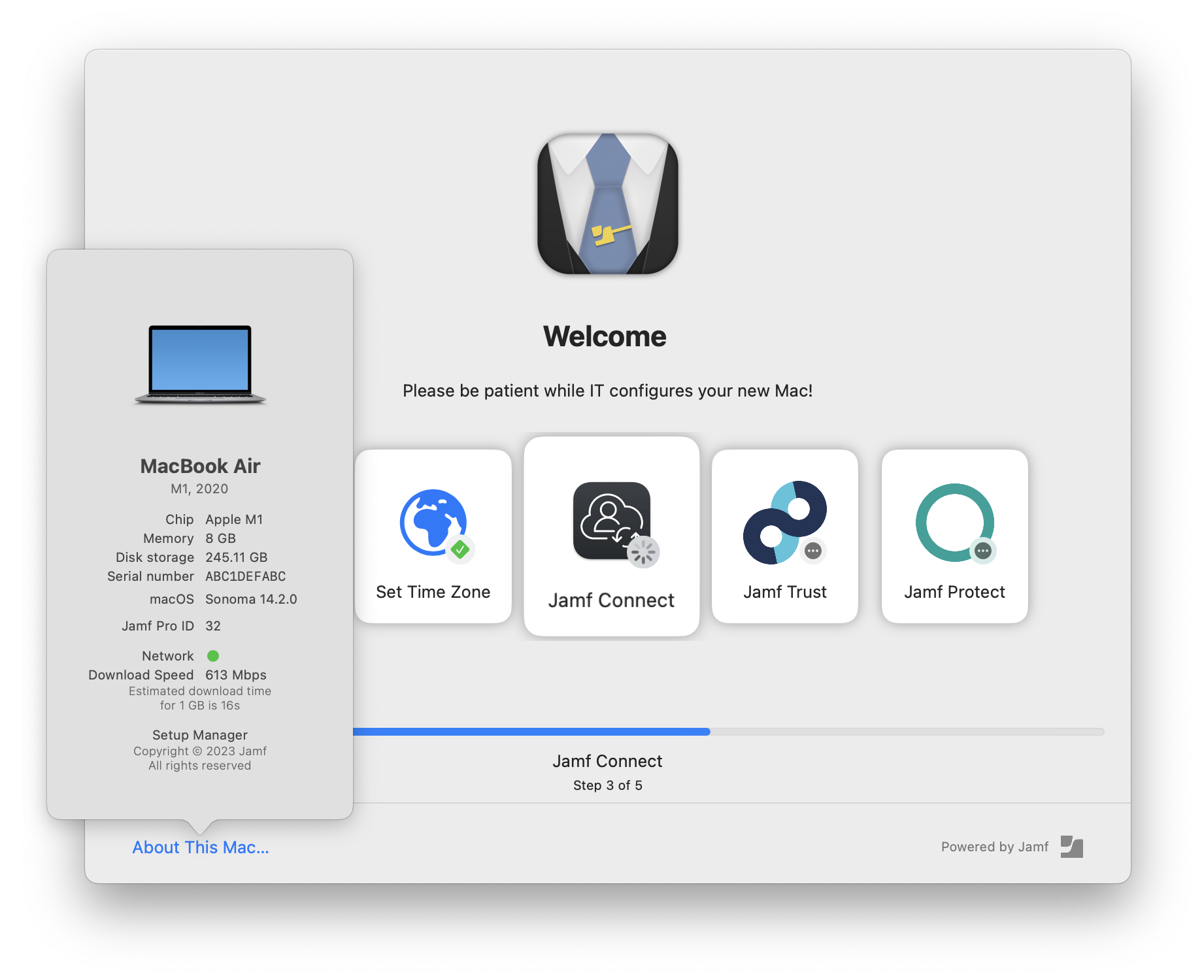Image resolution: width=1204 pixels, height=980 pixels.
Task: Click the green checkmark badge on Set Time Zone
Action: [460, 551]
